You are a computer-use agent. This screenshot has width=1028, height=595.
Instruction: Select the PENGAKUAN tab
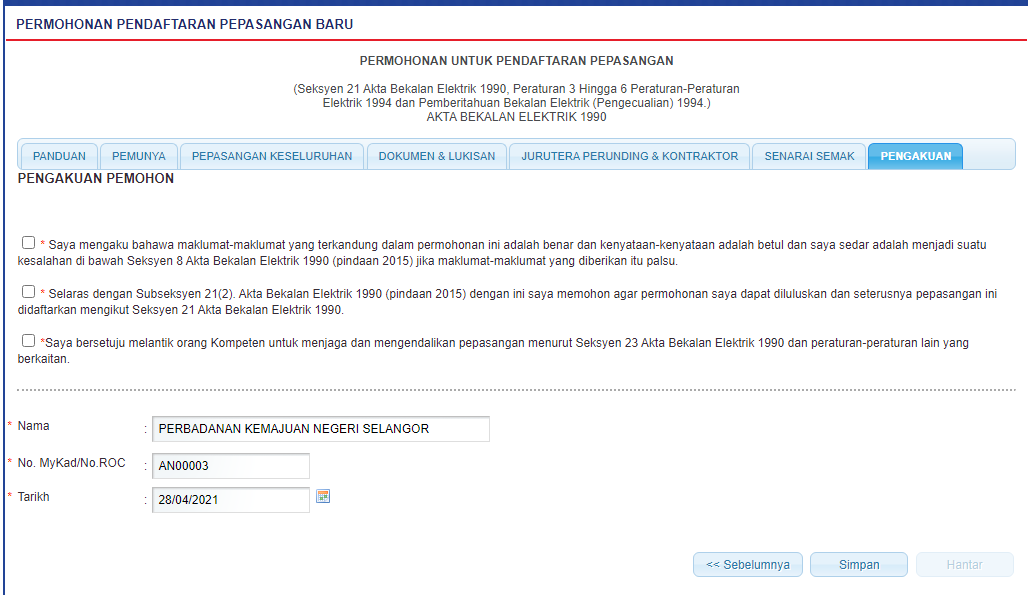(x=915, y=157)
